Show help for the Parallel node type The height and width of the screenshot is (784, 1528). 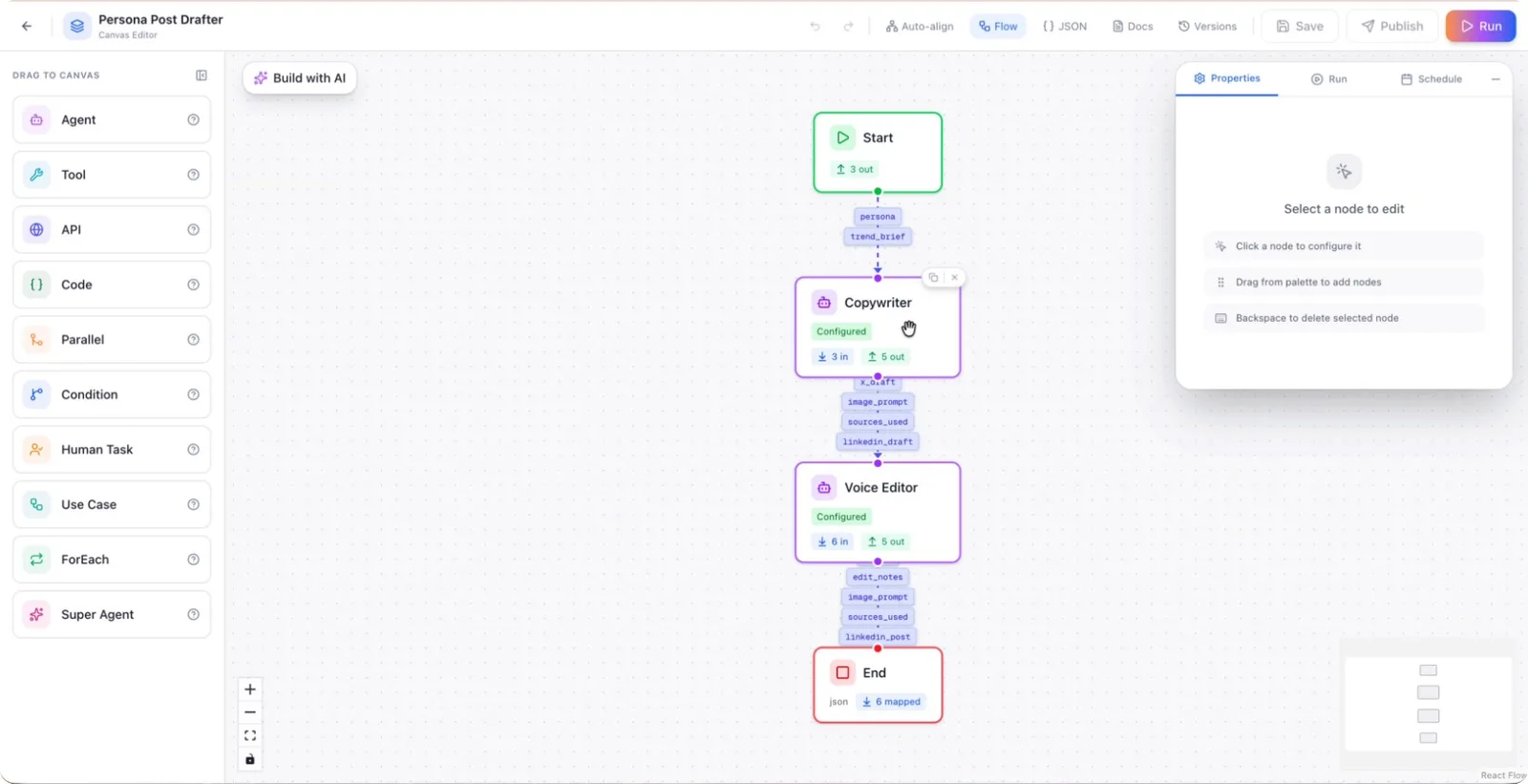point(193,340)
